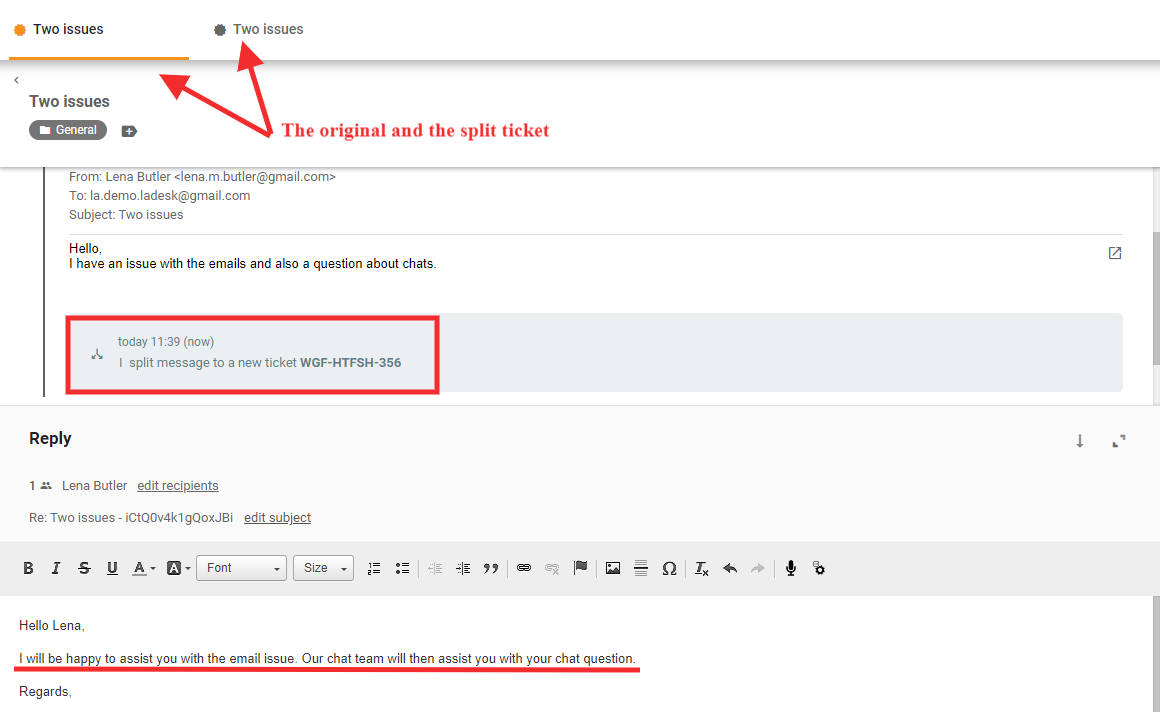Open the Size dropdown
The image size is (1160, 712).
(x=323, y=568)
